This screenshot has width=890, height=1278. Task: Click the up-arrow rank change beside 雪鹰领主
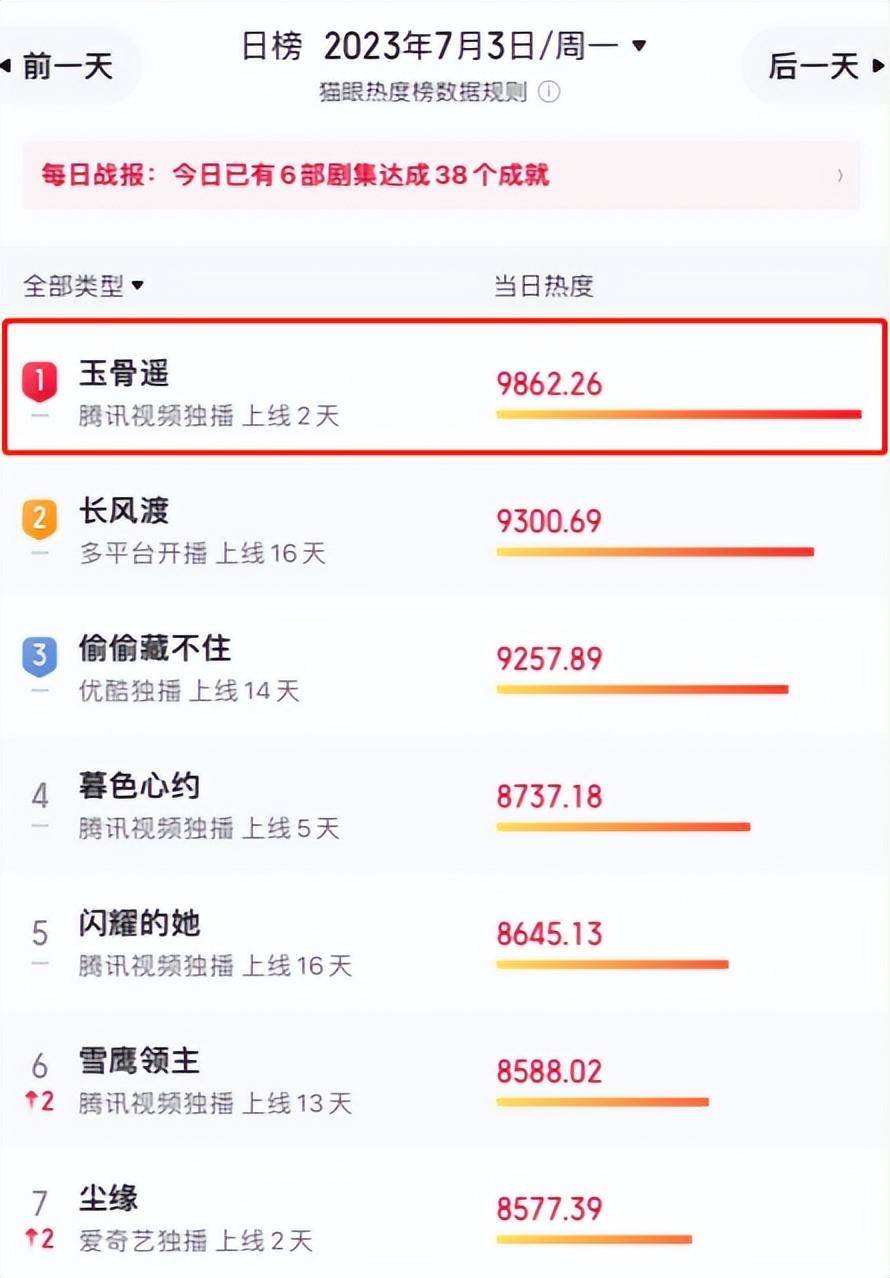coord(40,1102)
